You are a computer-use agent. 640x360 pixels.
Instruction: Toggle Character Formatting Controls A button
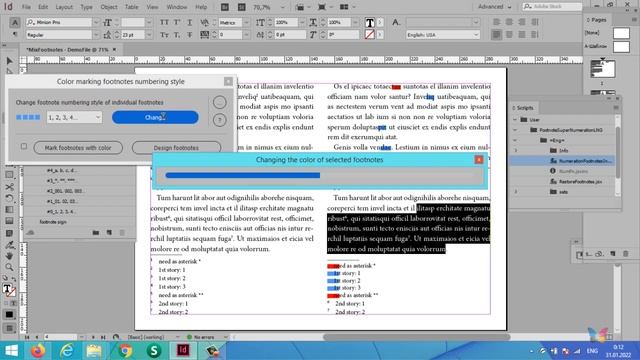[15, 22]
